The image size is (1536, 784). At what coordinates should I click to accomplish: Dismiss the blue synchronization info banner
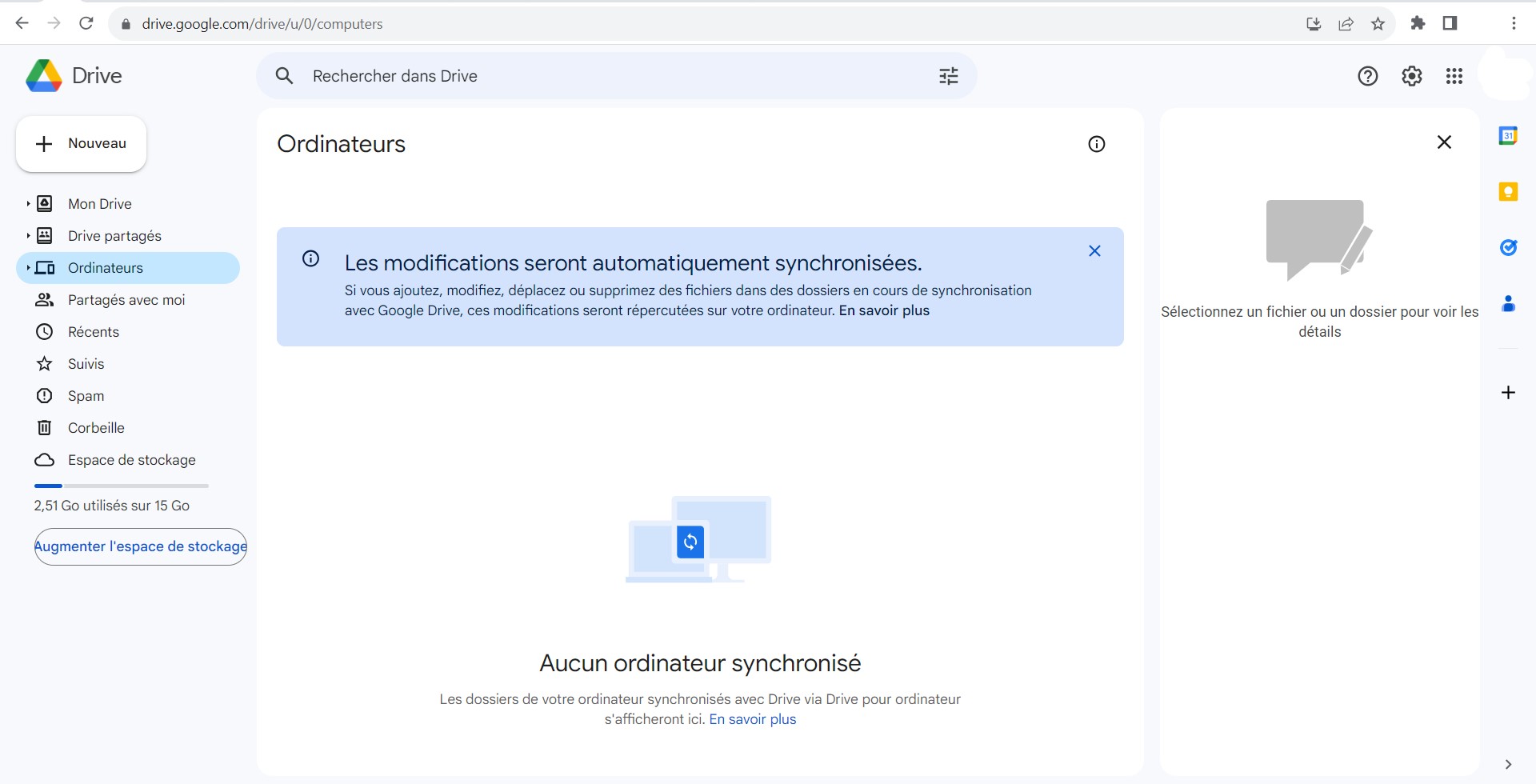click(1094, 251)
